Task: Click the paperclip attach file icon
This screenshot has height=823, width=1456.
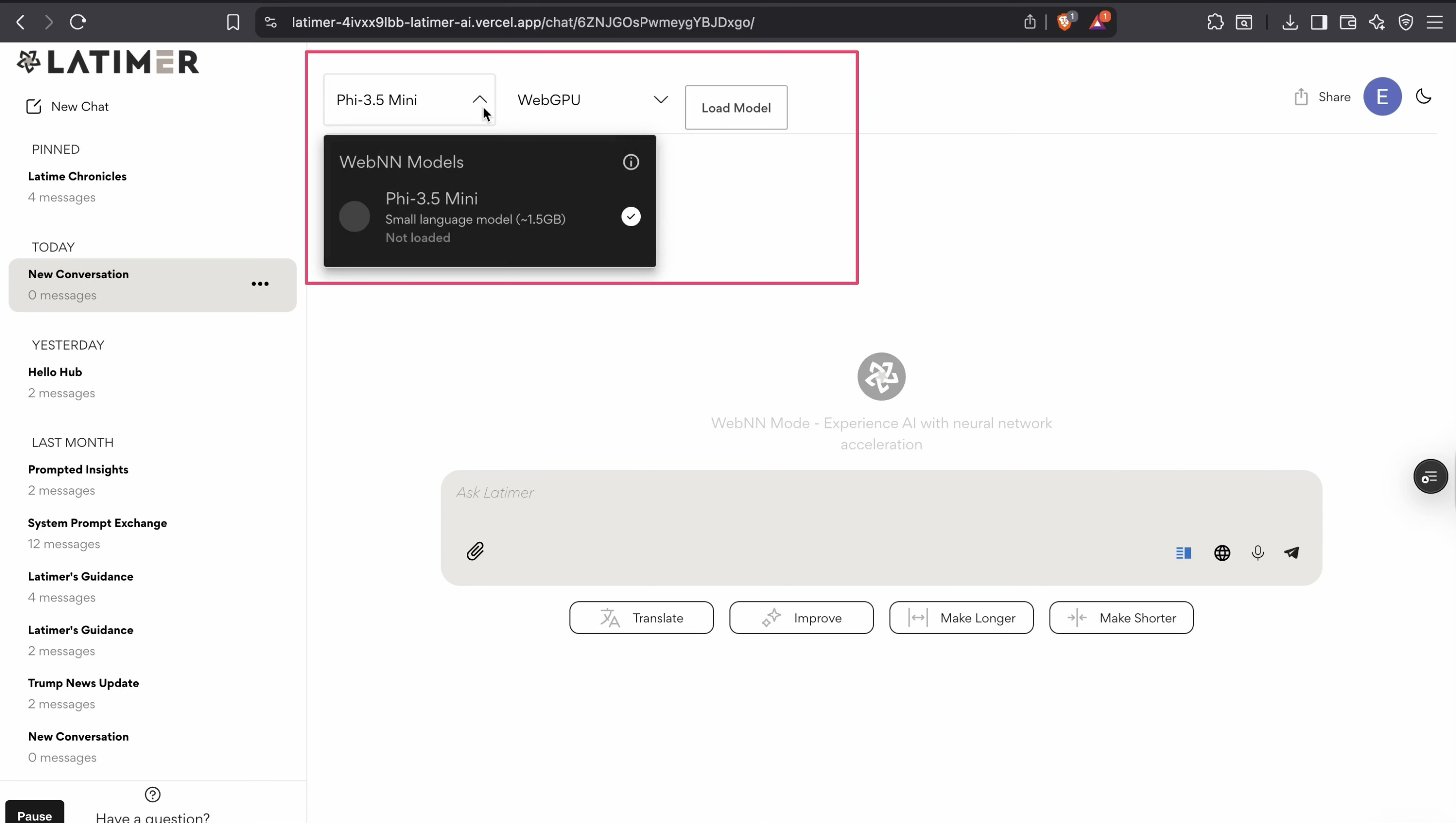Action: pos(475,551)
